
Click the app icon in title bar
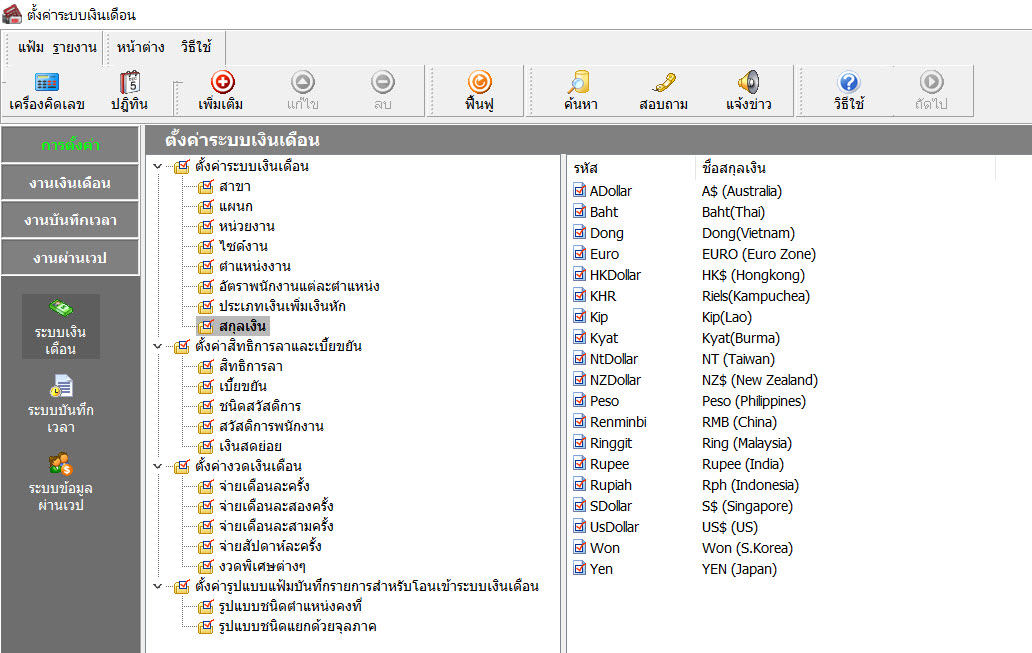[12, 14]
